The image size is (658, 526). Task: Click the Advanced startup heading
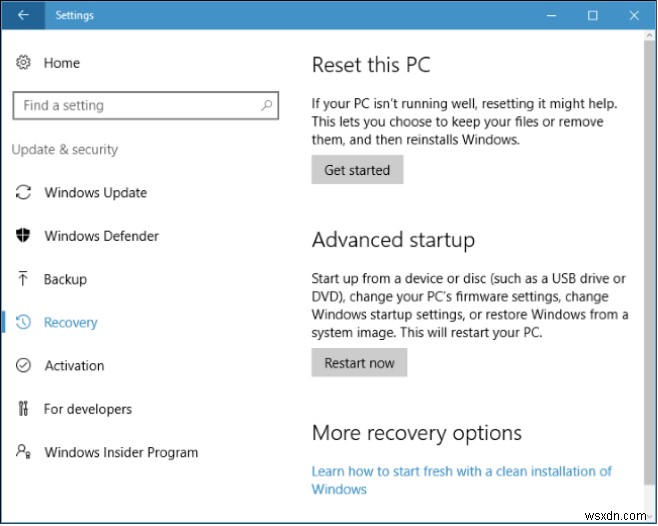pos(393,240)
